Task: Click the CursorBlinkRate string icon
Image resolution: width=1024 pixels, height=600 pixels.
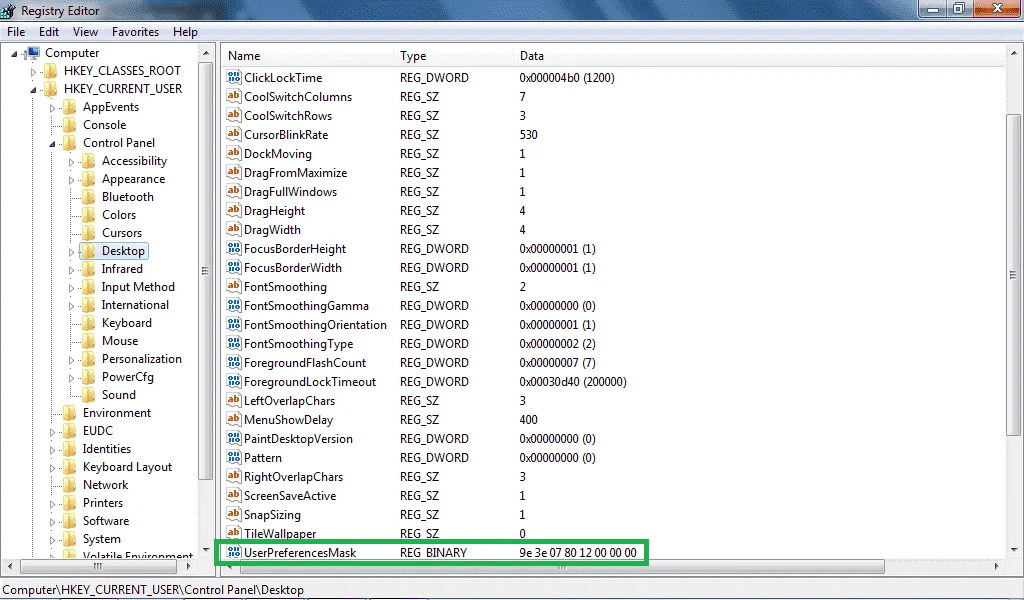Action: tap(234, 134)
